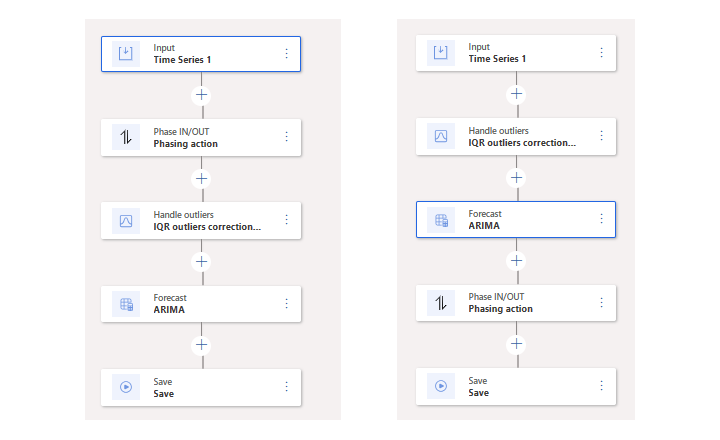Select left IQR outliers correction tile
The width and height of the screenshot is (720, 440).
205,221
